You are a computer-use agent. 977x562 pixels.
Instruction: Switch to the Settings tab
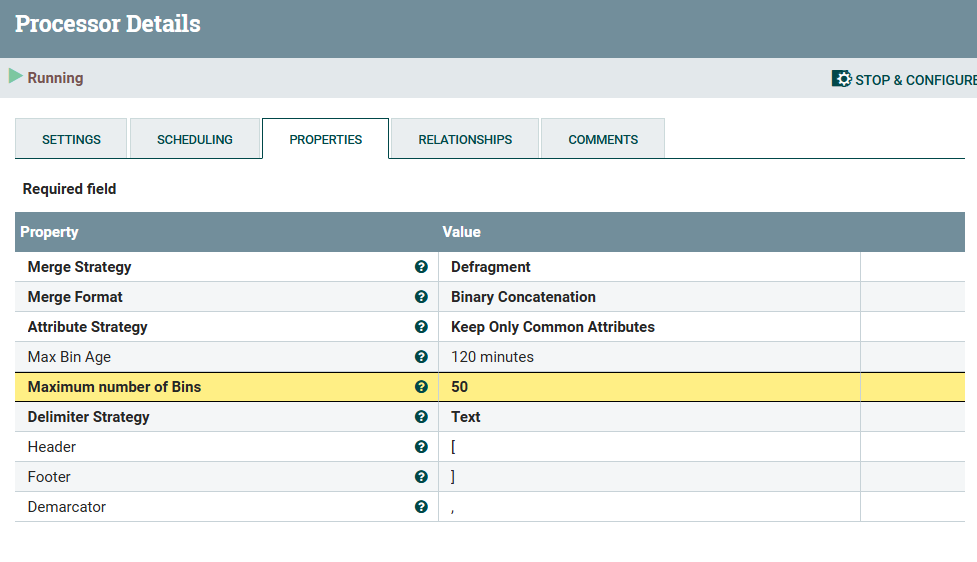[x=71, y=138]
